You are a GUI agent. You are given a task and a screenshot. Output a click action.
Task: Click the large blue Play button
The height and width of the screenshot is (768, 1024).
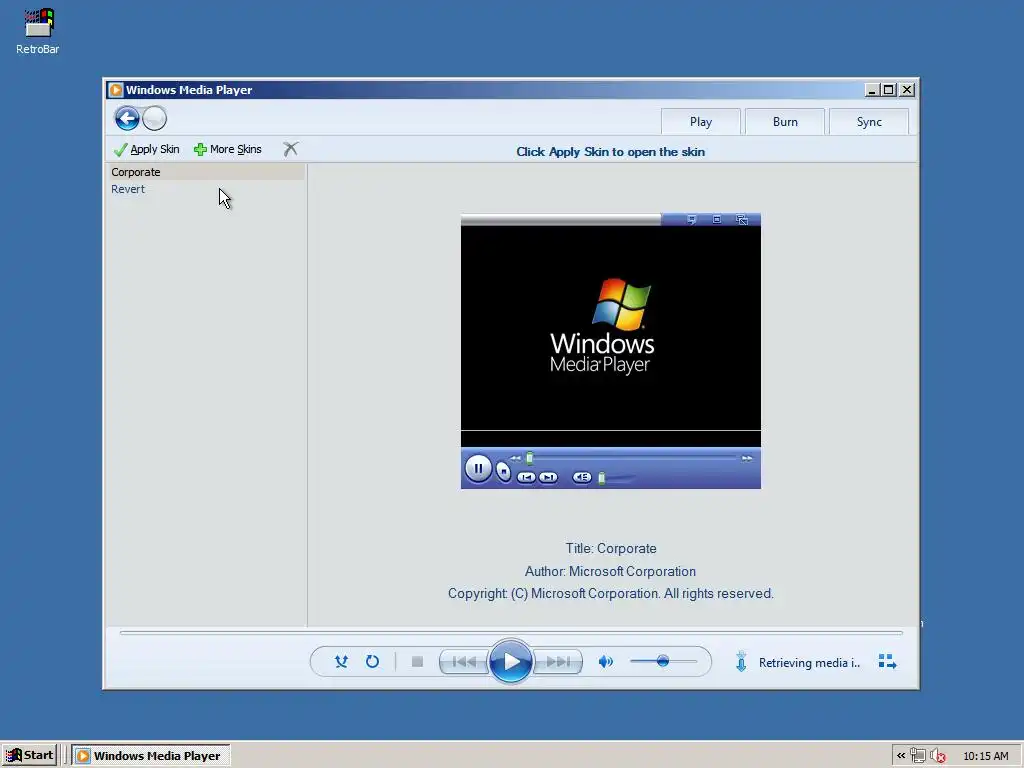[x=510, y=662]
